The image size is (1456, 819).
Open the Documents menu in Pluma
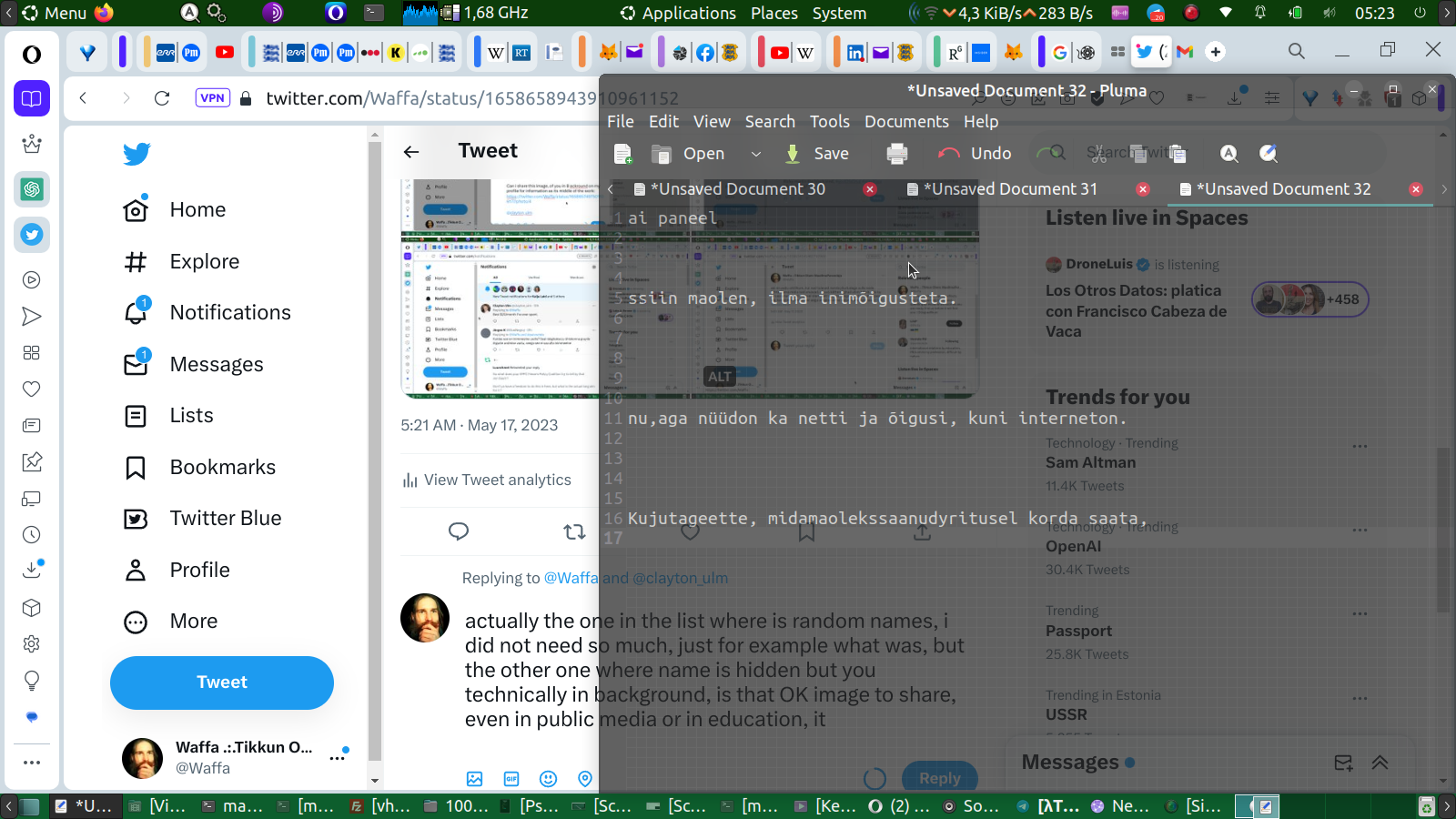(906, 122)
